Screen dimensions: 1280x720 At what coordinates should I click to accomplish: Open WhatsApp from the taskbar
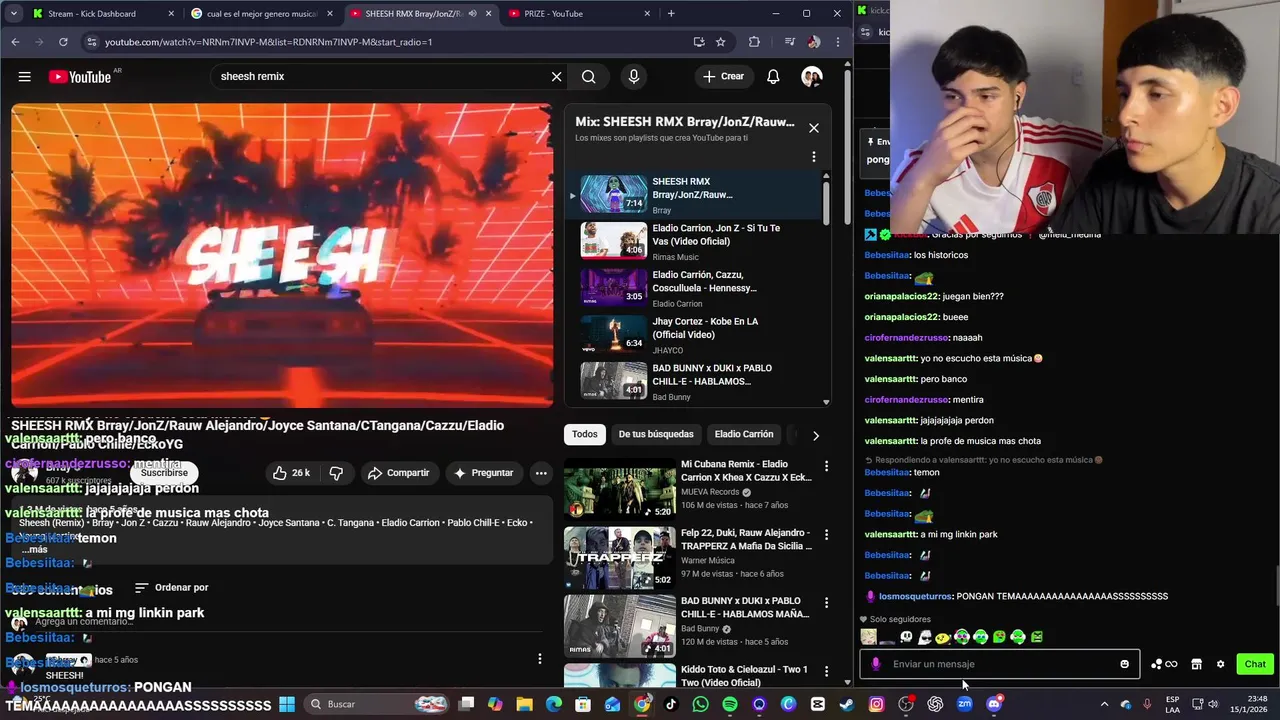pos(700,704)
